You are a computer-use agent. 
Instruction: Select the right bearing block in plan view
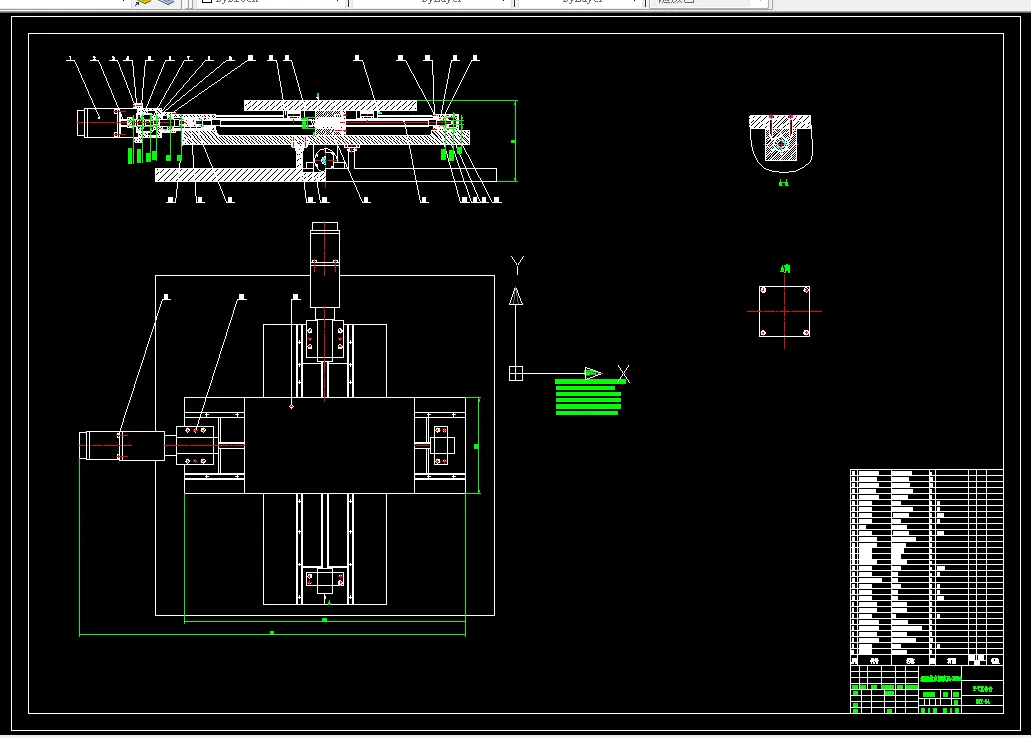(441, 445)
